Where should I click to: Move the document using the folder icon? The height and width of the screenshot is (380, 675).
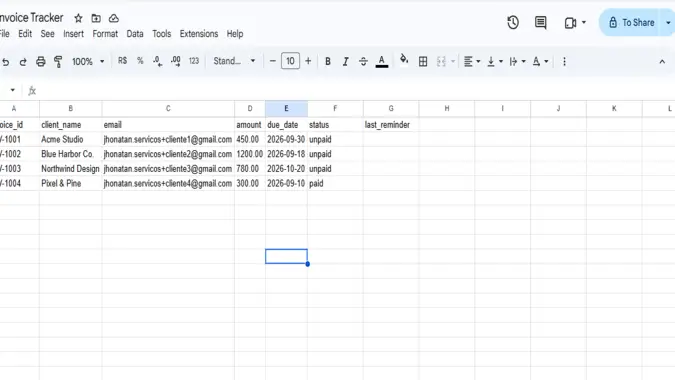pyautogui.click(x=96, y=18)
